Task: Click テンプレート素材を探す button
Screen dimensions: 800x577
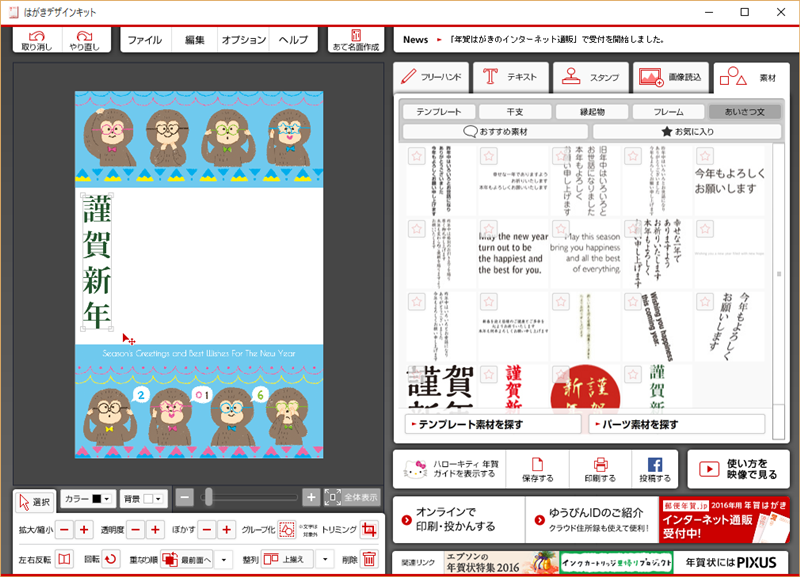Action: pyautogui.click(x=492, y=424)
